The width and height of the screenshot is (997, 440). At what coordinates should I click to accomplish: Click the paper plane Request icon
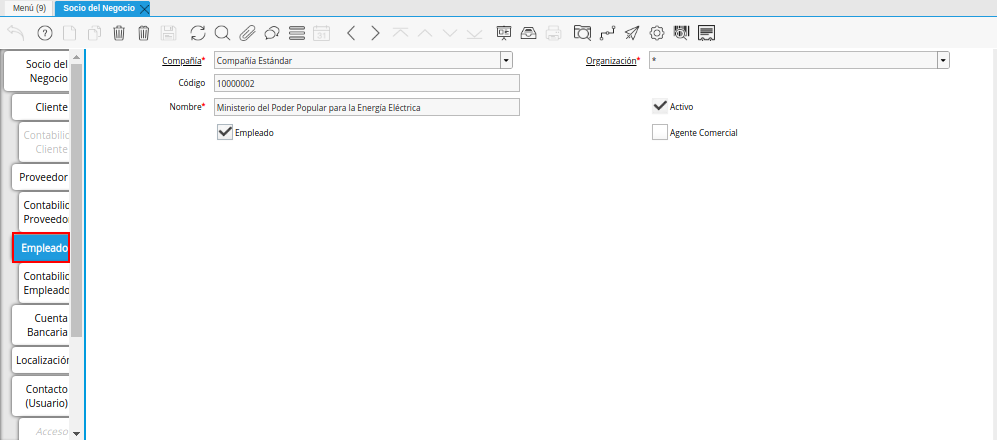pyautogui.click(x=631, y=33)
